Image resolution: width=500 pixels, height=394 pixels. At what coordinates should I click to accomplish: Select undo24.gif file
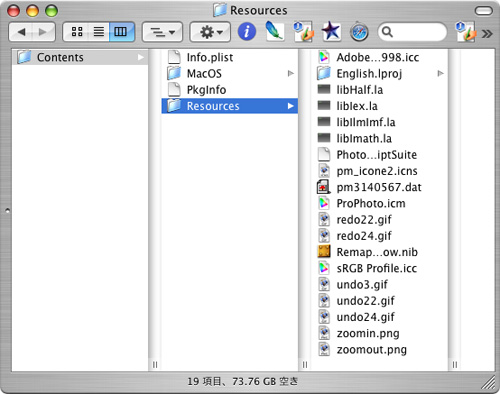[x=380, y=317]
